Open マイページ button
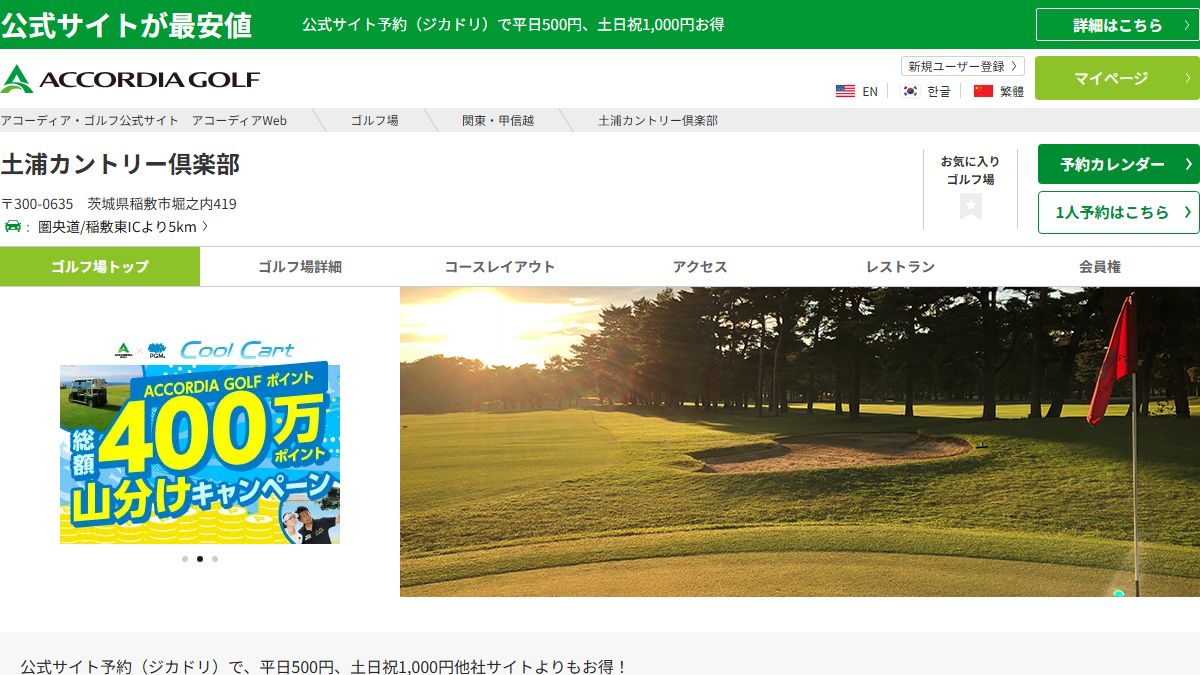The width and height of the screenshot is (1200, 675). [1117, 78]
